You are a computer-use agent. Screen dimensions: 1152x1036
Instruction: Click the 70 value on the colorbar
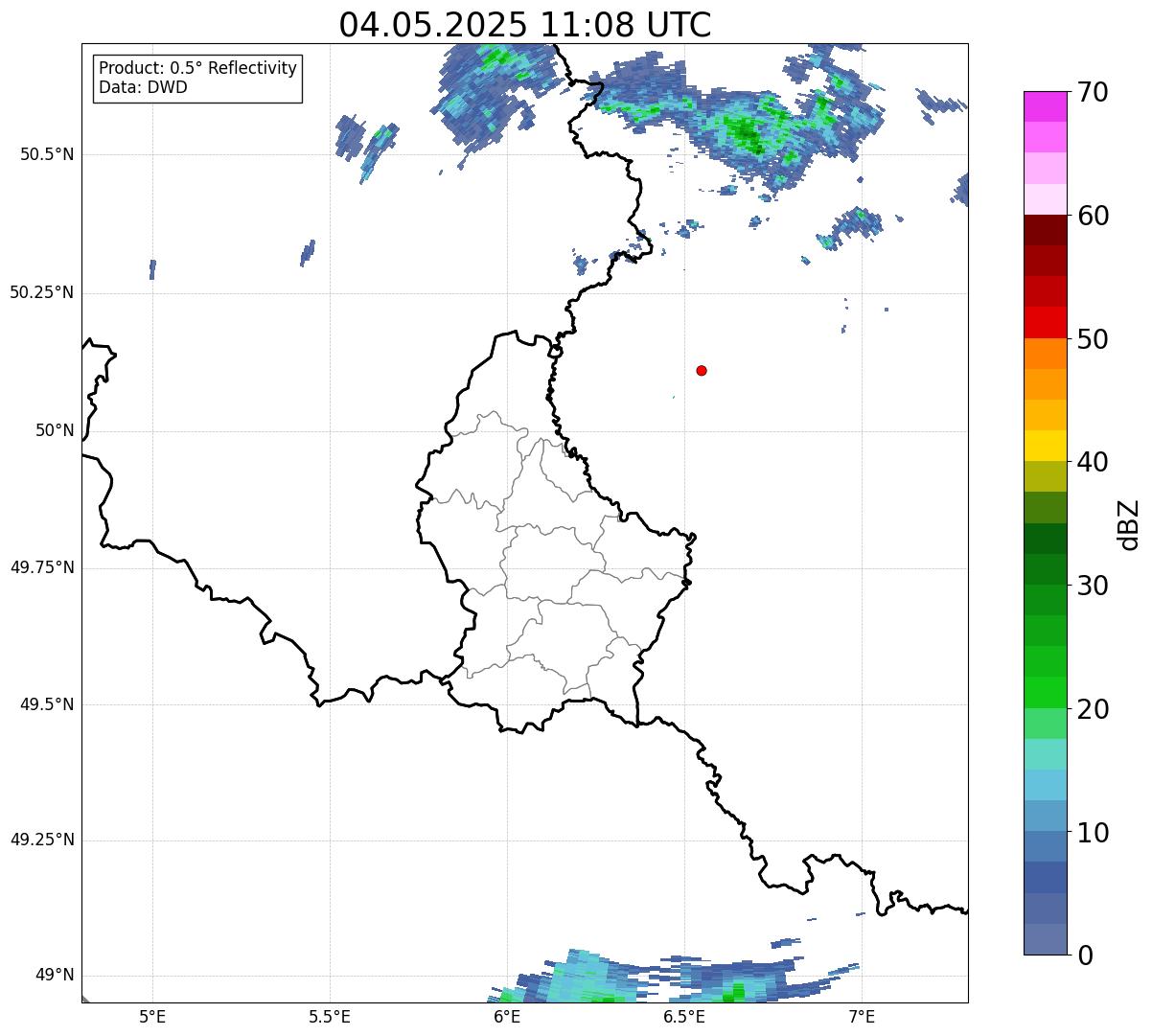[1093, 92]
